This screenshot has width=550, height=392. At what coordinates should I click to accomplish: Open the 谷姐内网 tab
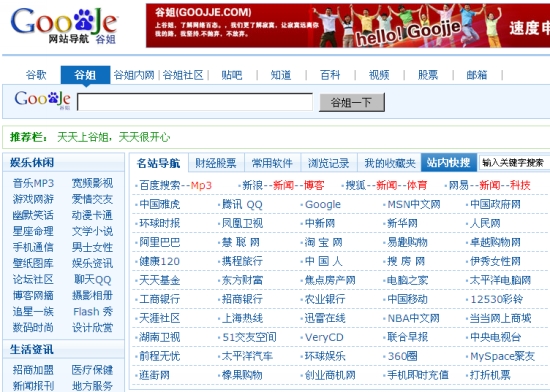(x=134, y=75)
